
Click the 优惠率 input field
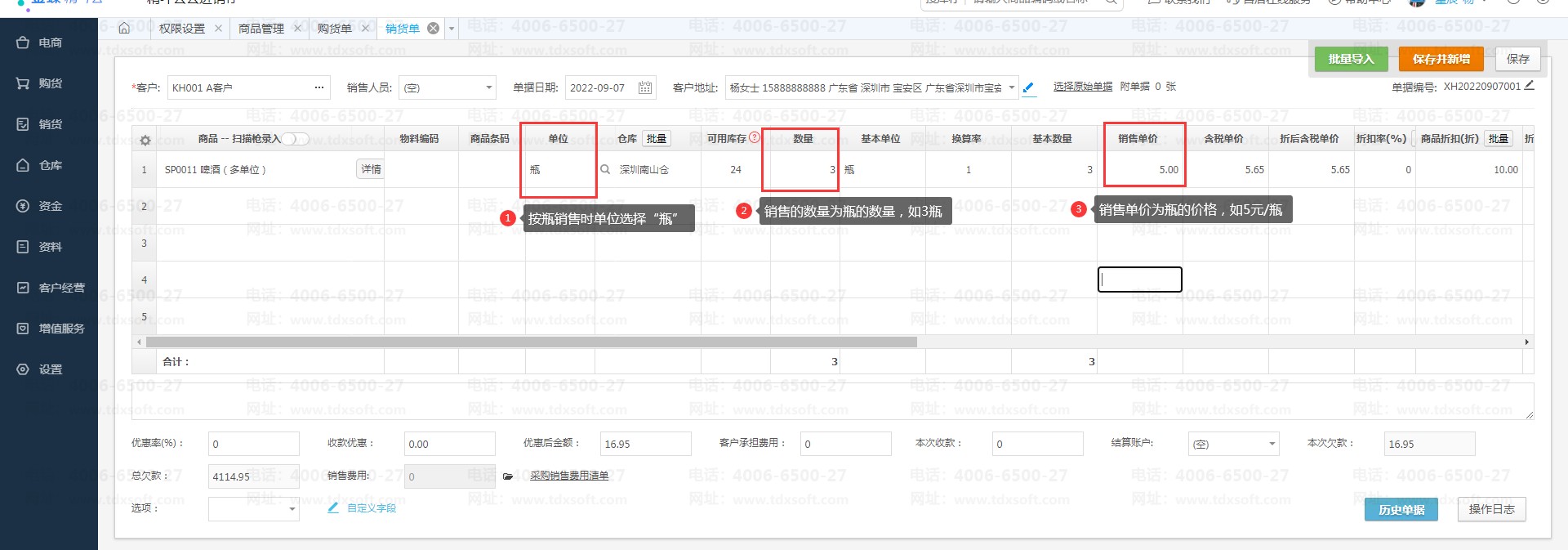(x=253, y=444)
